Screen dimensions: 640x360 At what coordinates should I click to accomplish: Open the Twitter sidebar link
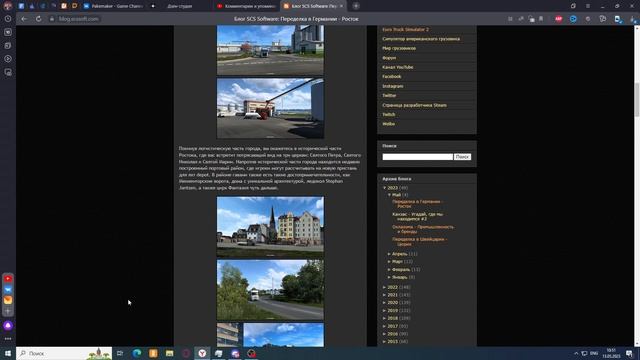click(x=389, y=96)
